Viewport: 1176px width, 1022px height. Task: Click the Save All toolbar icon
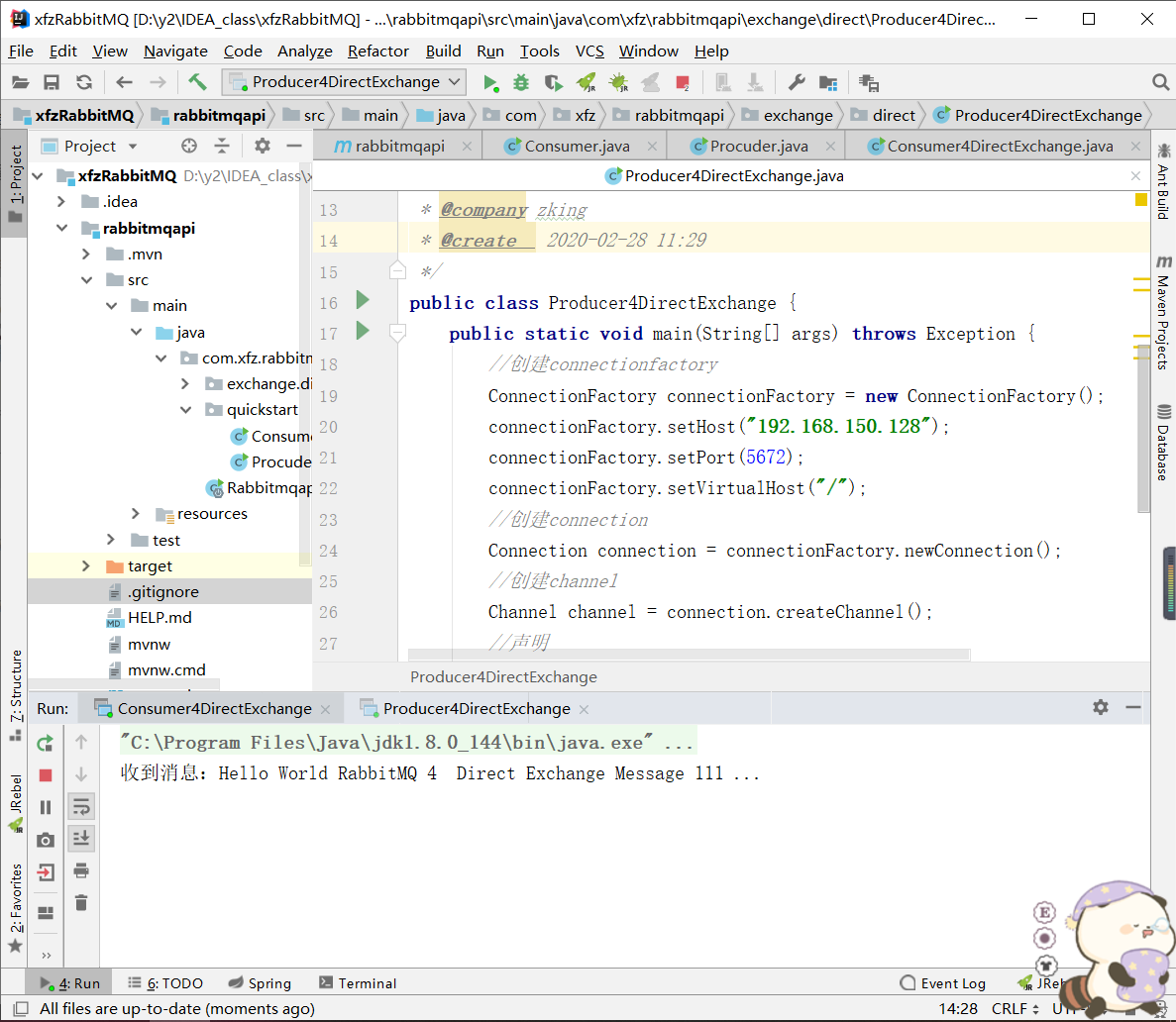pyautogui.click(x=51, y=82)
